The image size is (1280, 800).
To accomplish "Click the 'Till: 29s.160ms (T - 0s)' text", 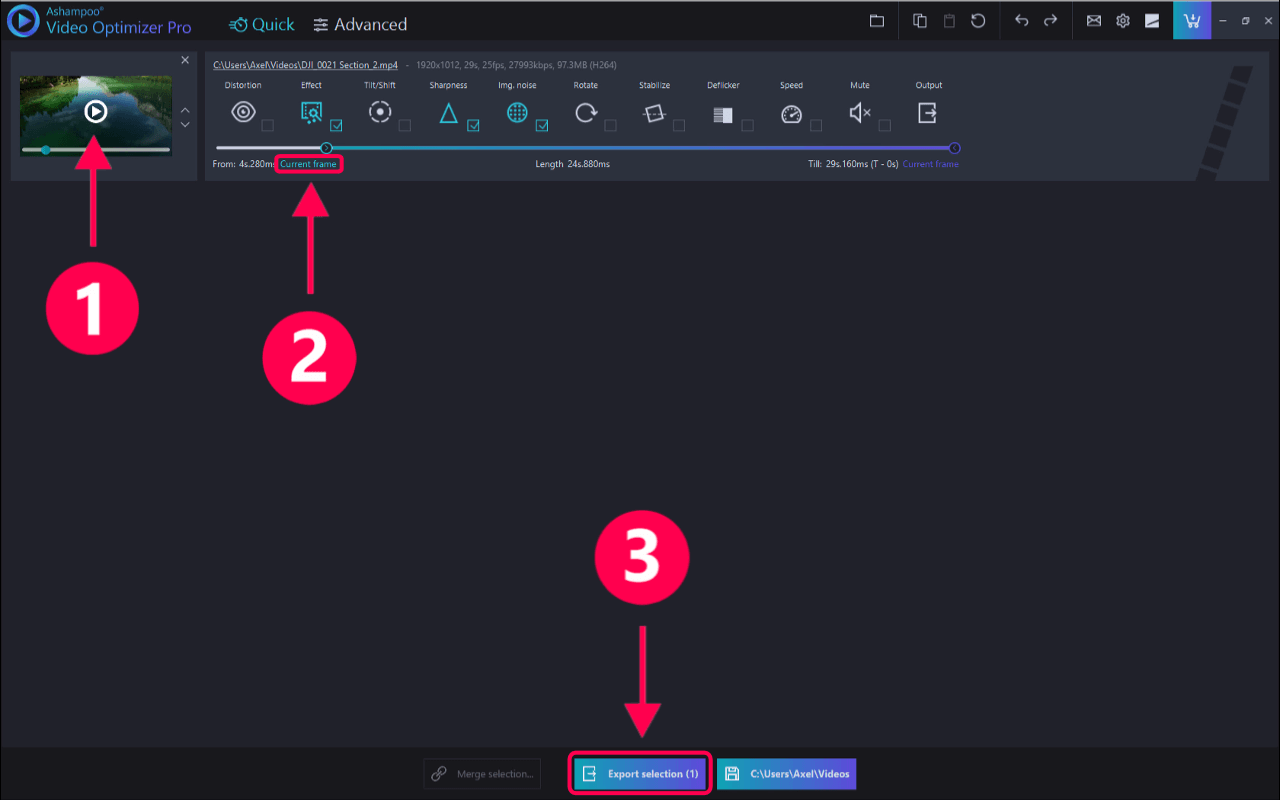I will click(853, 164).
